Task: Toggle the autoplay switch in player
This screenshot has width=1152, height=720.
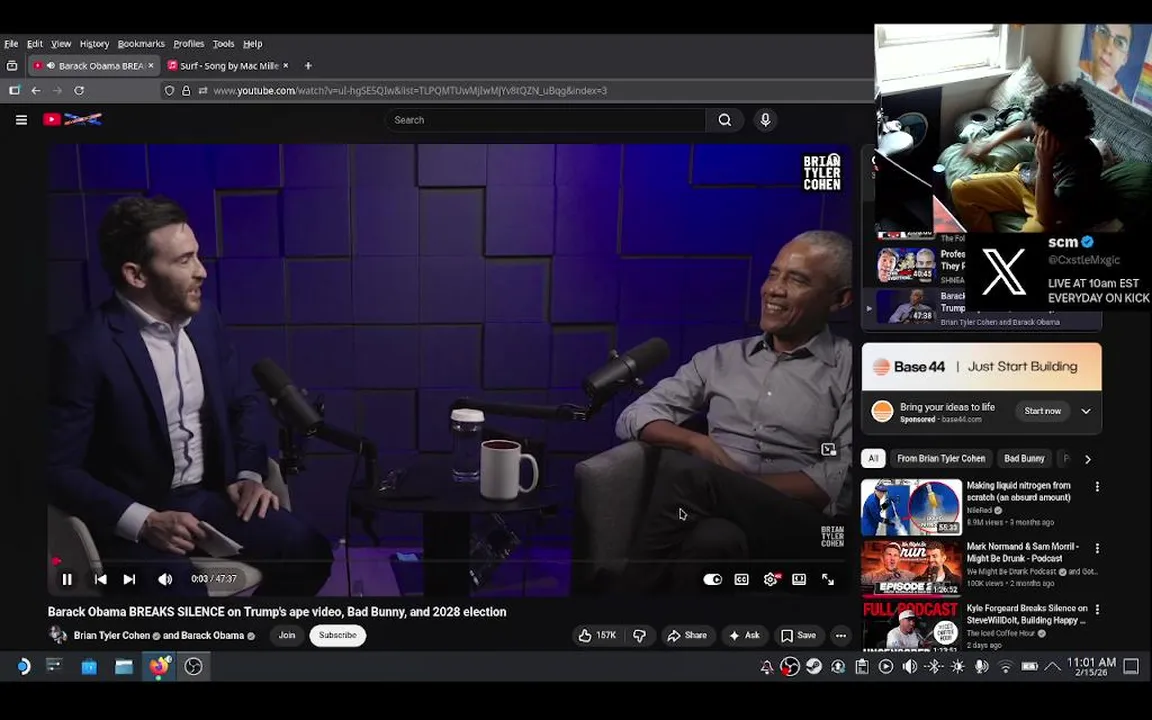Action: click(713, 579)
